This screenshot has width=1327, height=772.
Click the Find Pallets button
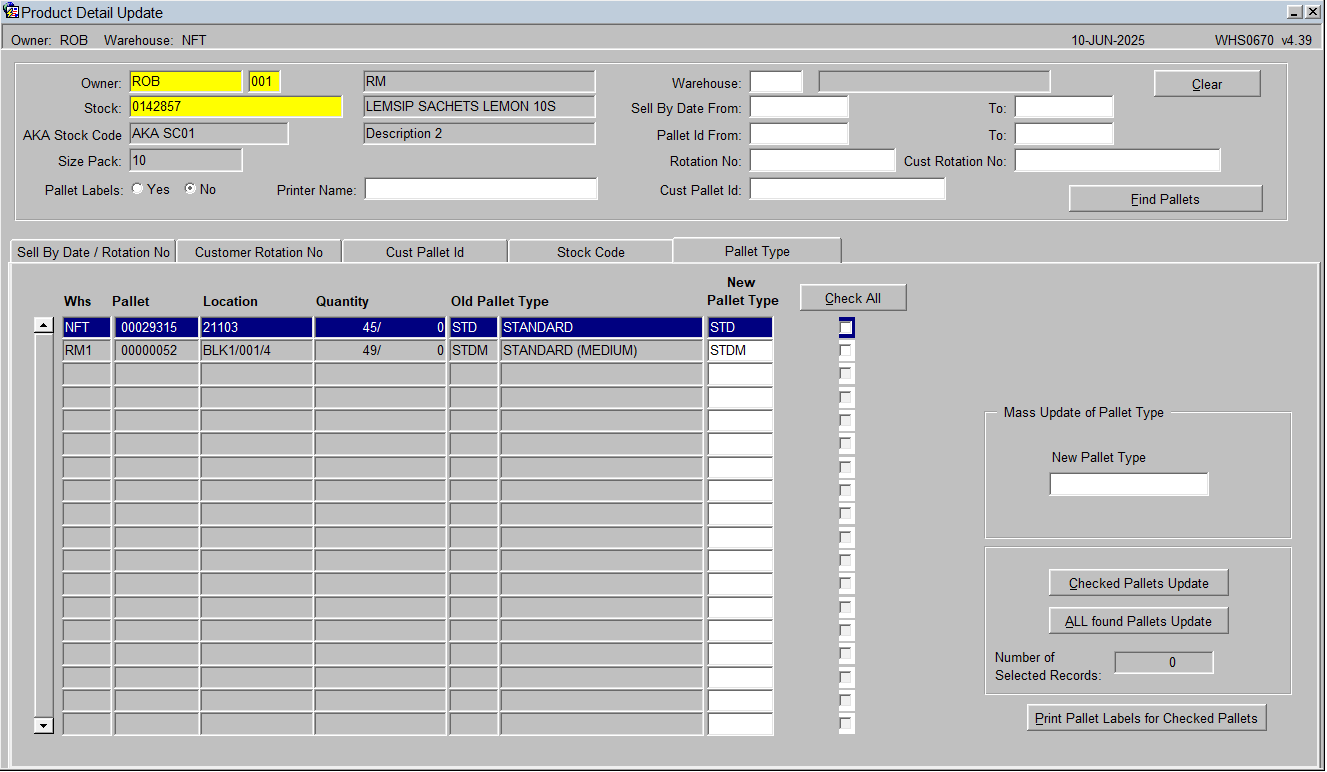[1165, 199]
